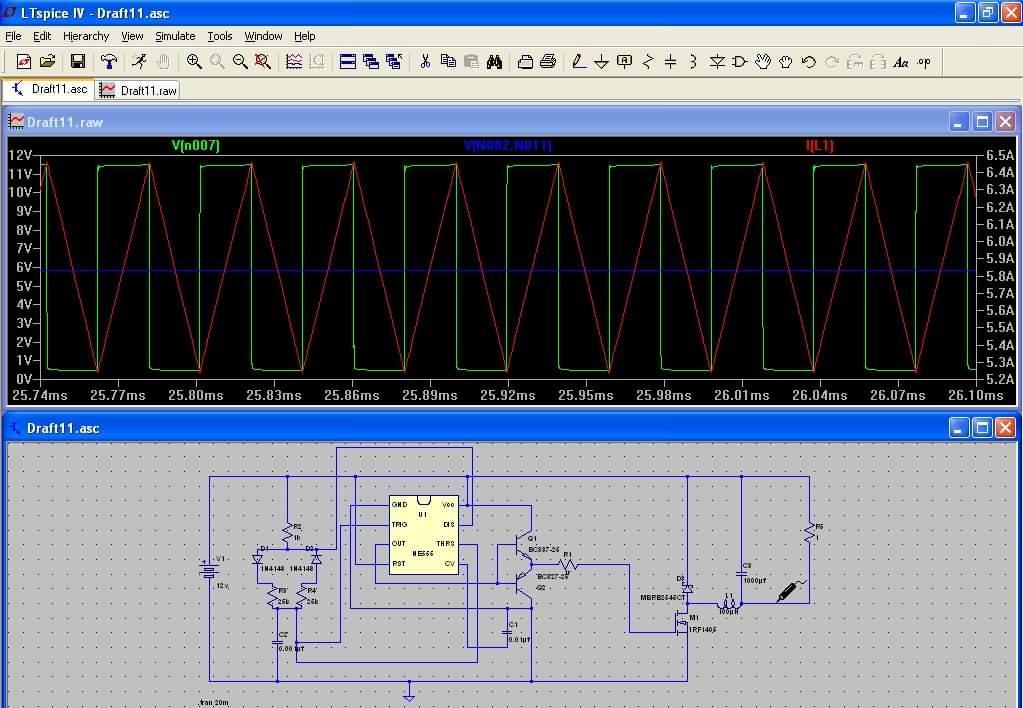Cut selection with the scissors icon
The height and width of the screenshot is (708, 1023).
[425, 62]
